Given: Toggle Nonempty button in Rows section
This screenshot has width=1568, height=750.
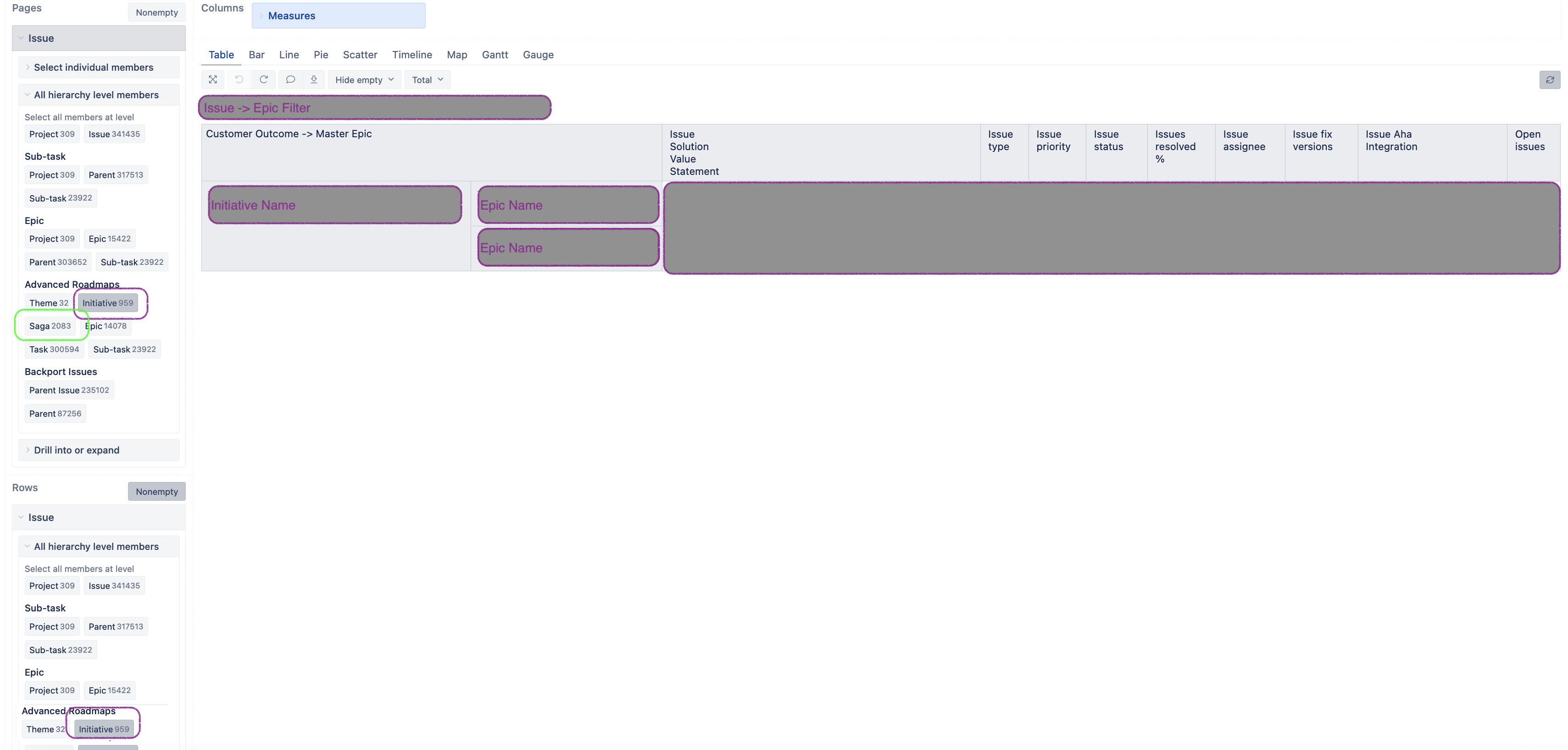Looking at the screenshot, I should (x=156, y=492).
